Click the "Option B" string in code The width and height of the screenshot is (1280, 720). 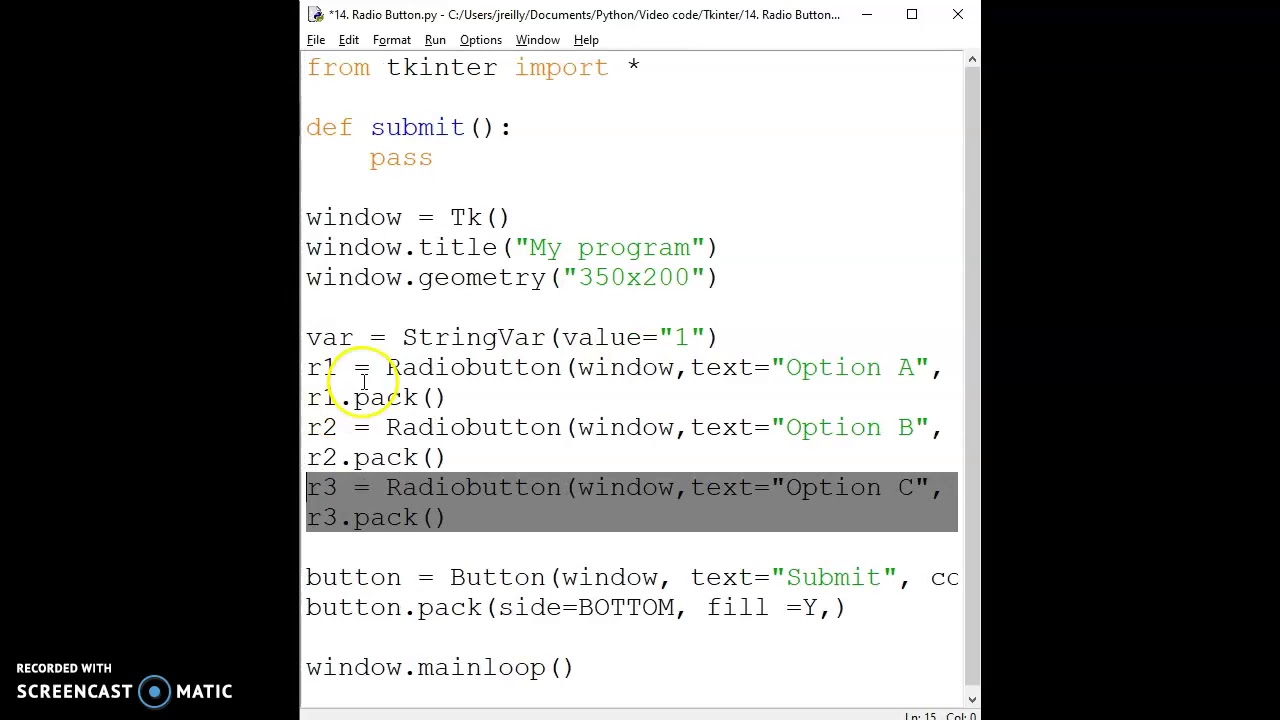point(849,428)
